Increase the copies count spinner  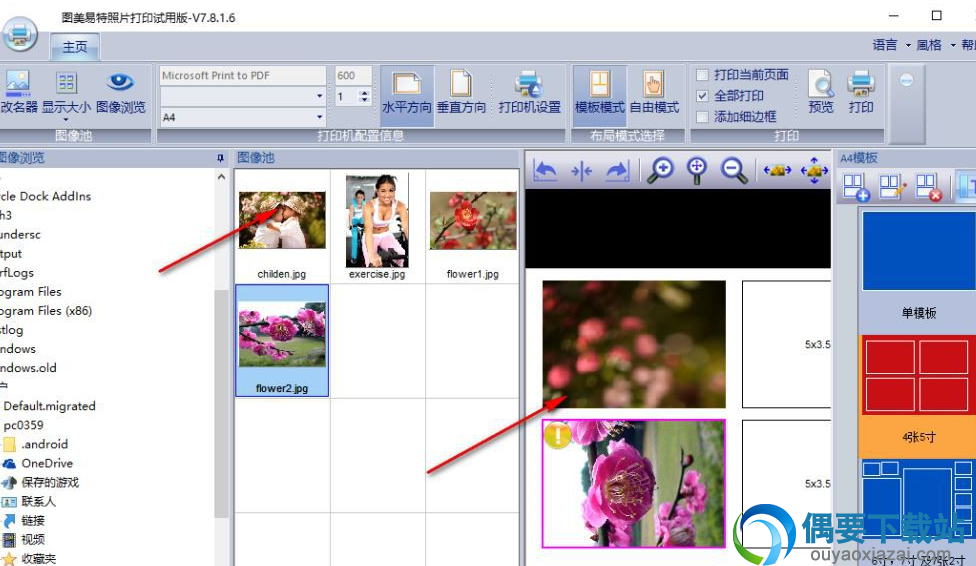click(365, 93)
